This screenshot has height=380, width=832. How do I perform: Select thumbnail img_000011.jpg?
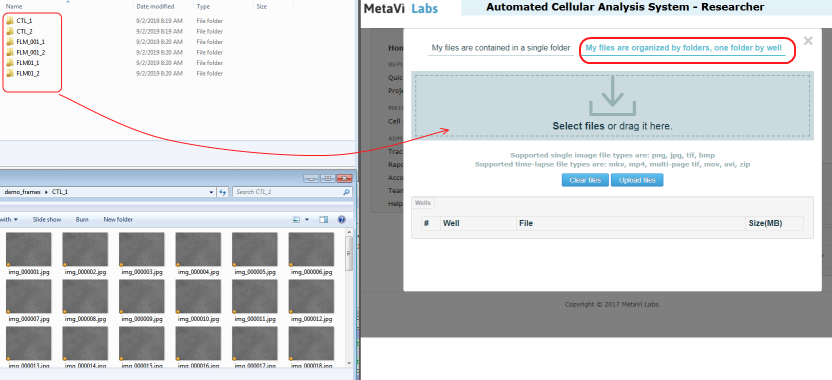click(255, 301)
